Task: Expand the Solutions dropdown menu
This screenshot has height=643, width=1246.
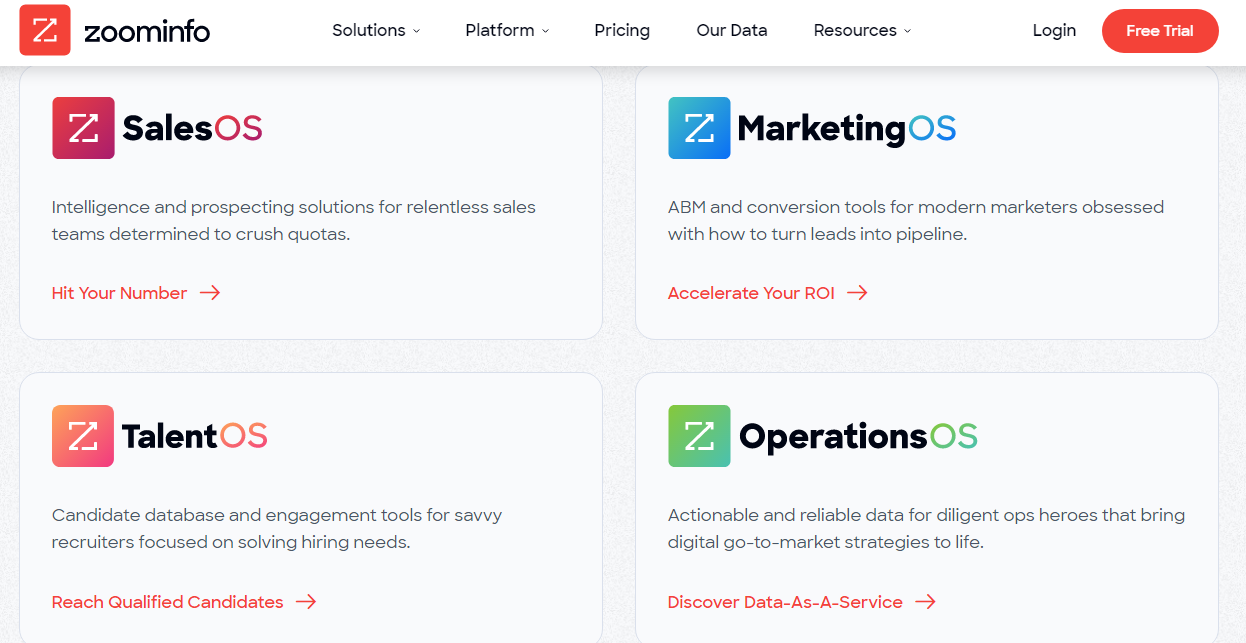Action: [x=376, y=30]
